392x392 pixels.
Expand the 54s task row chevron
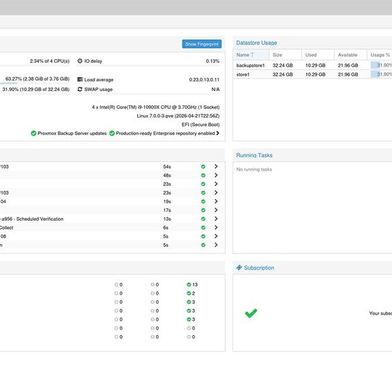pyautogui.click(x=216, y=166)
